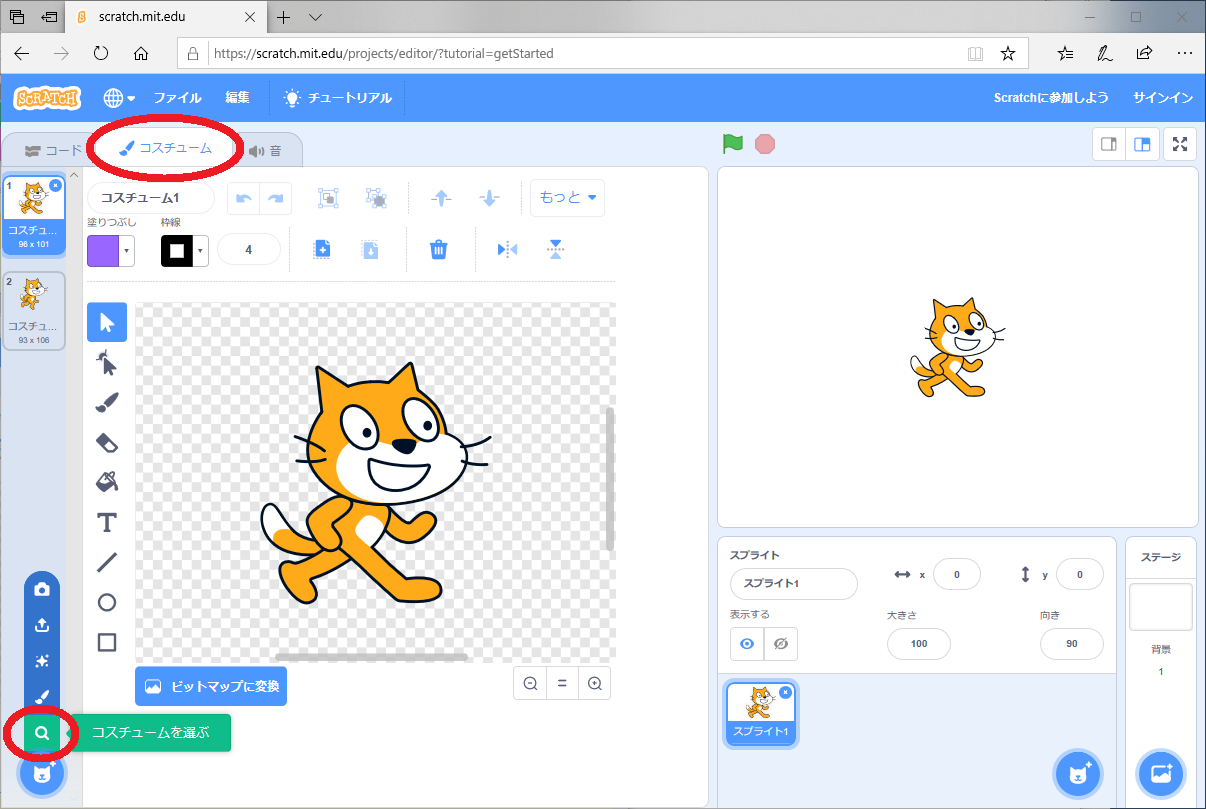Hide the sprite with crossed-eye icon
Screen dimensions: 1206x809
tap(781, 644)
